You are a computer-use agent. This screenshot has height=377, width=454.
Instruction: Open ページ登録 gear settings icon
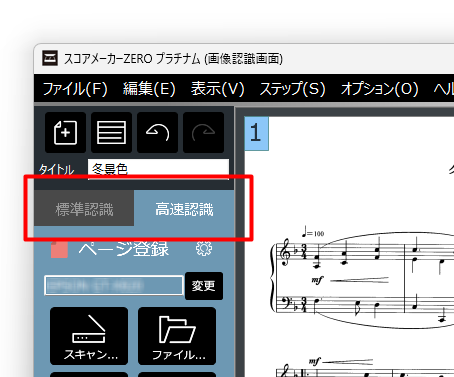[204, 249]
